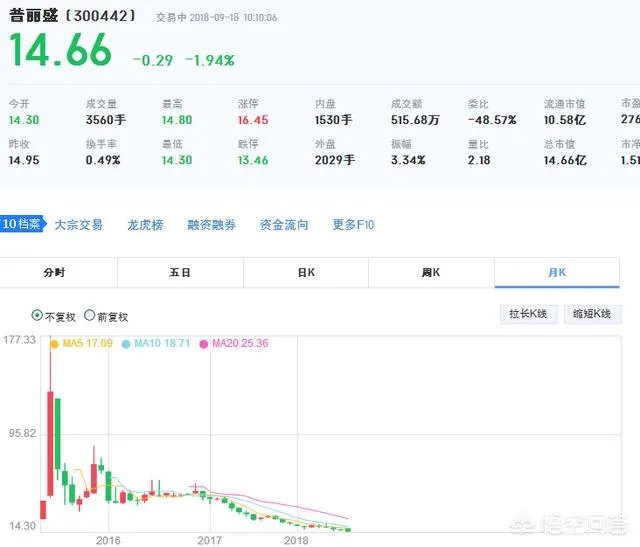Click the 总市值 value 14.66亿
The width and height of the screenshot is (640, 547).
[x=565, y=160]
